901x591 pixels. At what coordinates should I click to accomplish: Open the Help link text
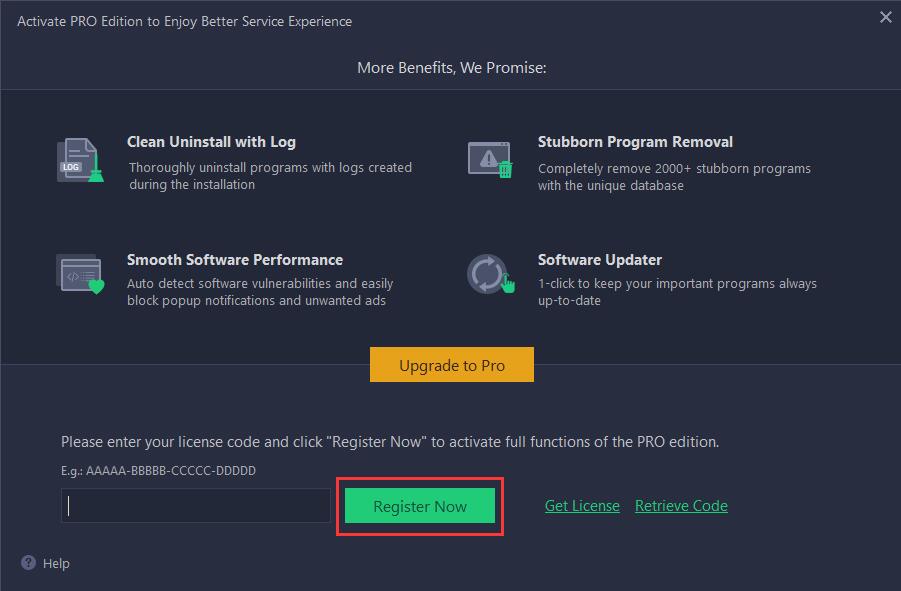tap(56, 563)
